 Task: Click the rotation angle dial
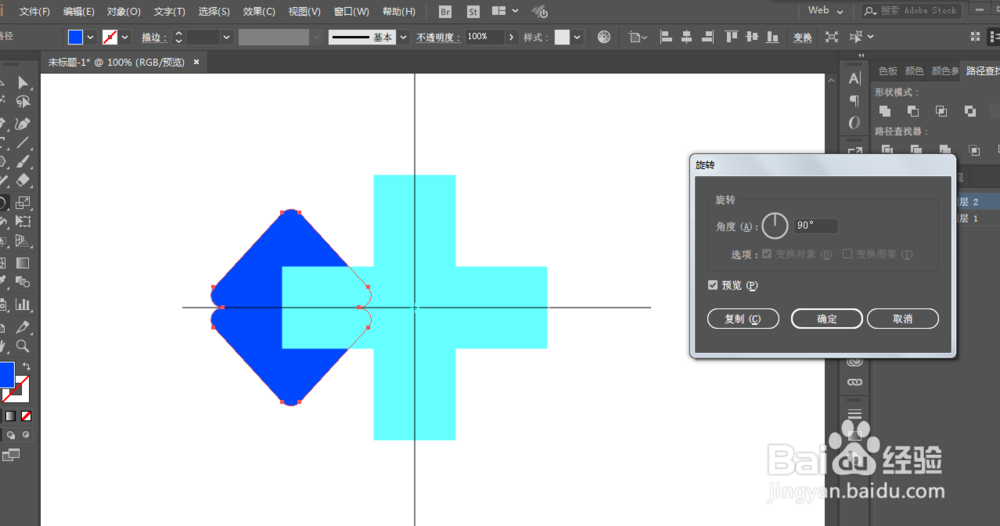[x=775, y=226]
